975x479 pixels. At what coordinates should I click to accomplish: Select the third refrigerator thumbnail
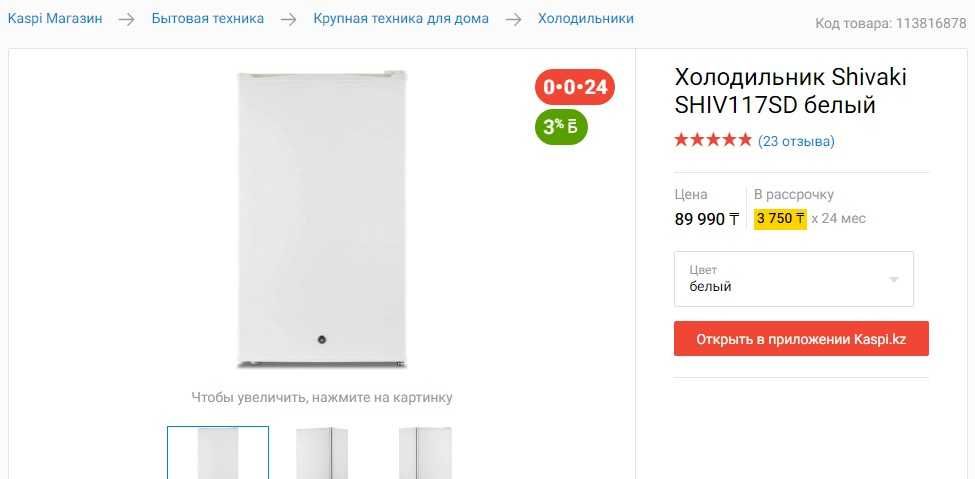click(425, 452)
